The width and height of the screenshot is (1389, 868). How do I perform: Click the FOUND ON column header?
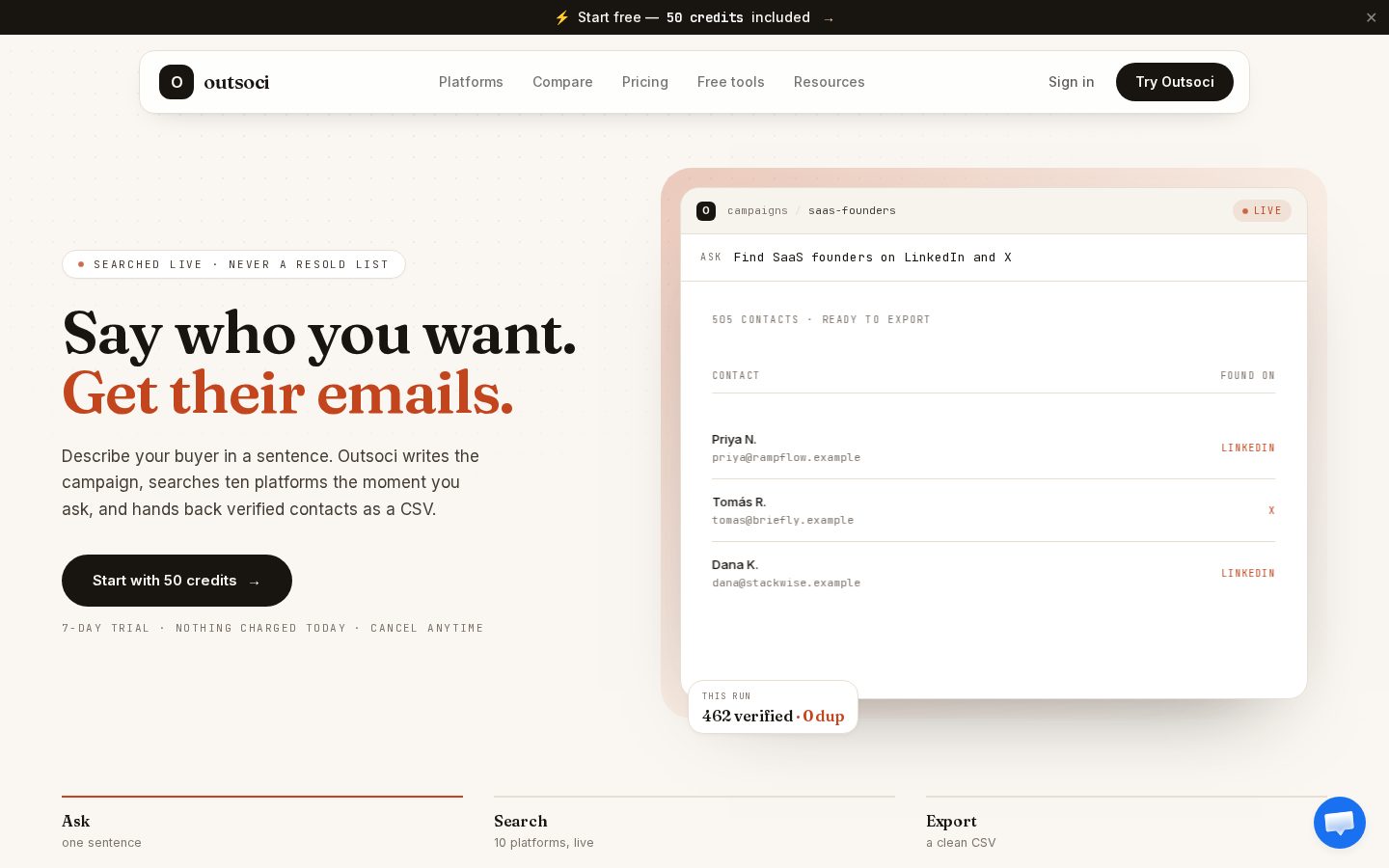point(1247,375)
